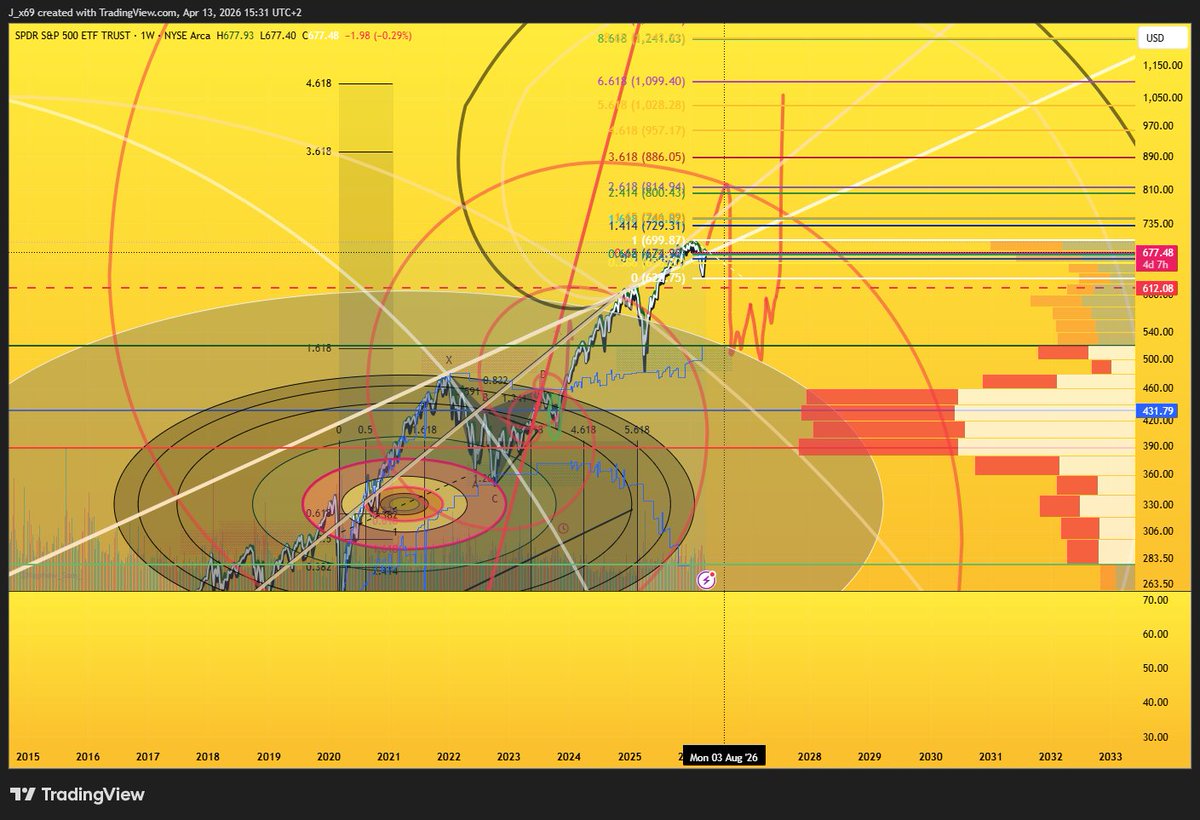Click the 30.00 lower pane axis label

1156,736
